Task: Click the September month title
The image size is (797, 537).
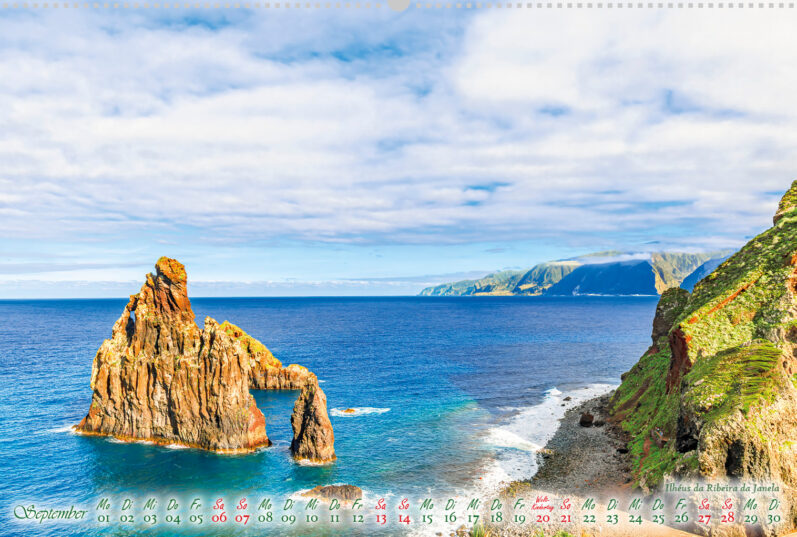Action: pyautogui.click(x=50, y=513)
